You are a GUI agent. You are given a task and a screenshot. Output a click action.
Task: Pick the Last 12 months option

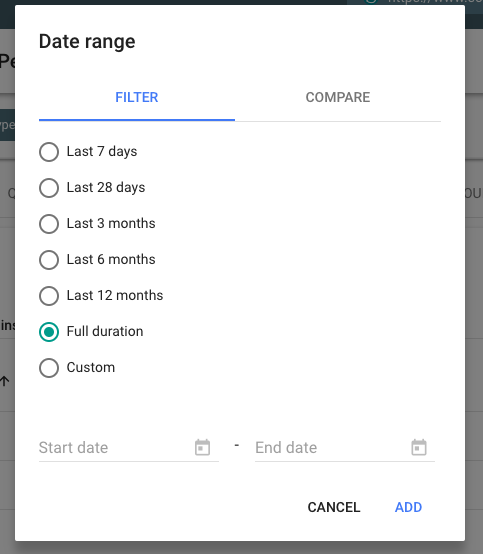click(49, 296)
